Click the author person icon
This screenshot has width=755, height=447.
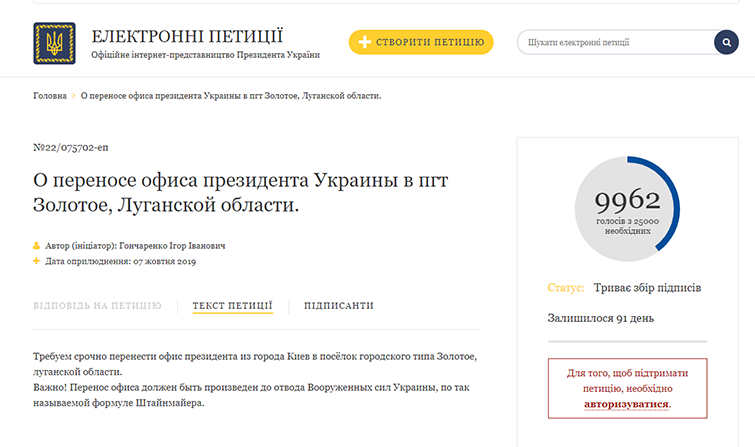37,244
